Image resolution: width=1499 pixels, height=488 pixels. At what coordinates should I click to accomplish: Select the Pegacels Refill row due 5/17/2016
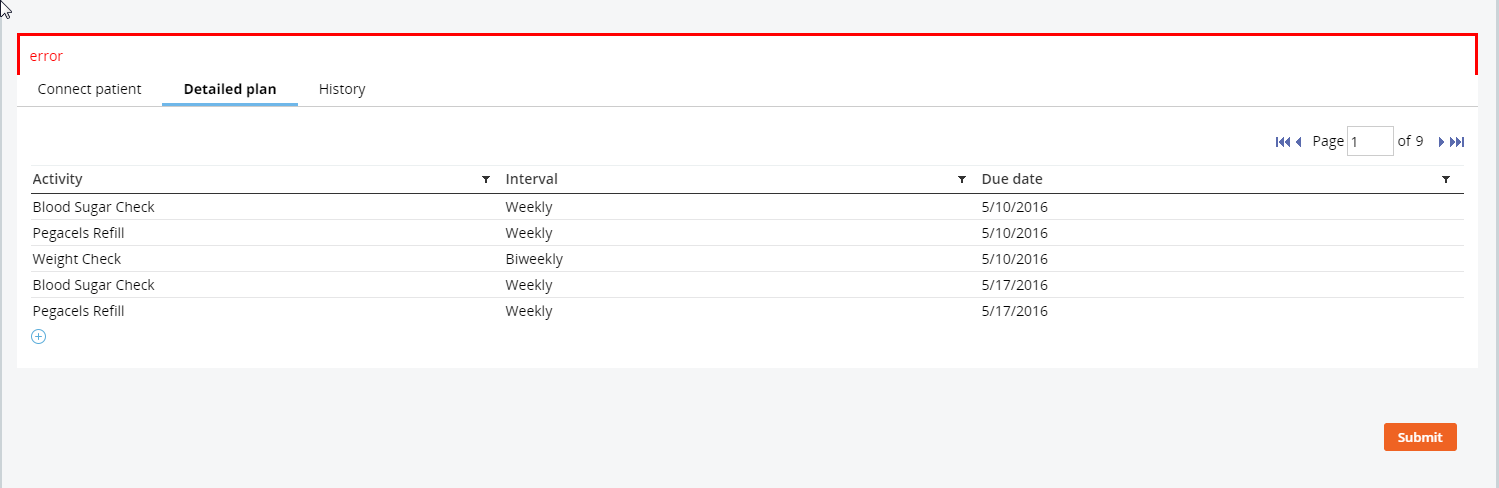(x=748, y=311)
